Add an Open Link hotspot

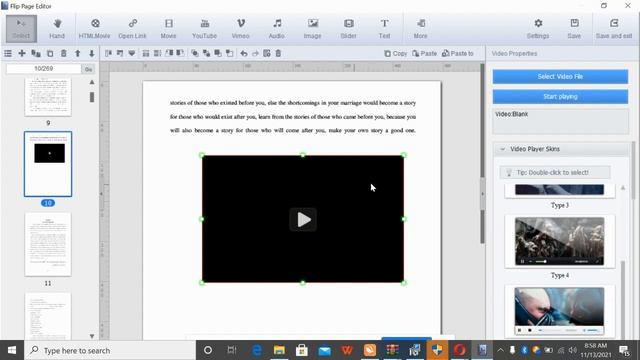click(132, 29)
